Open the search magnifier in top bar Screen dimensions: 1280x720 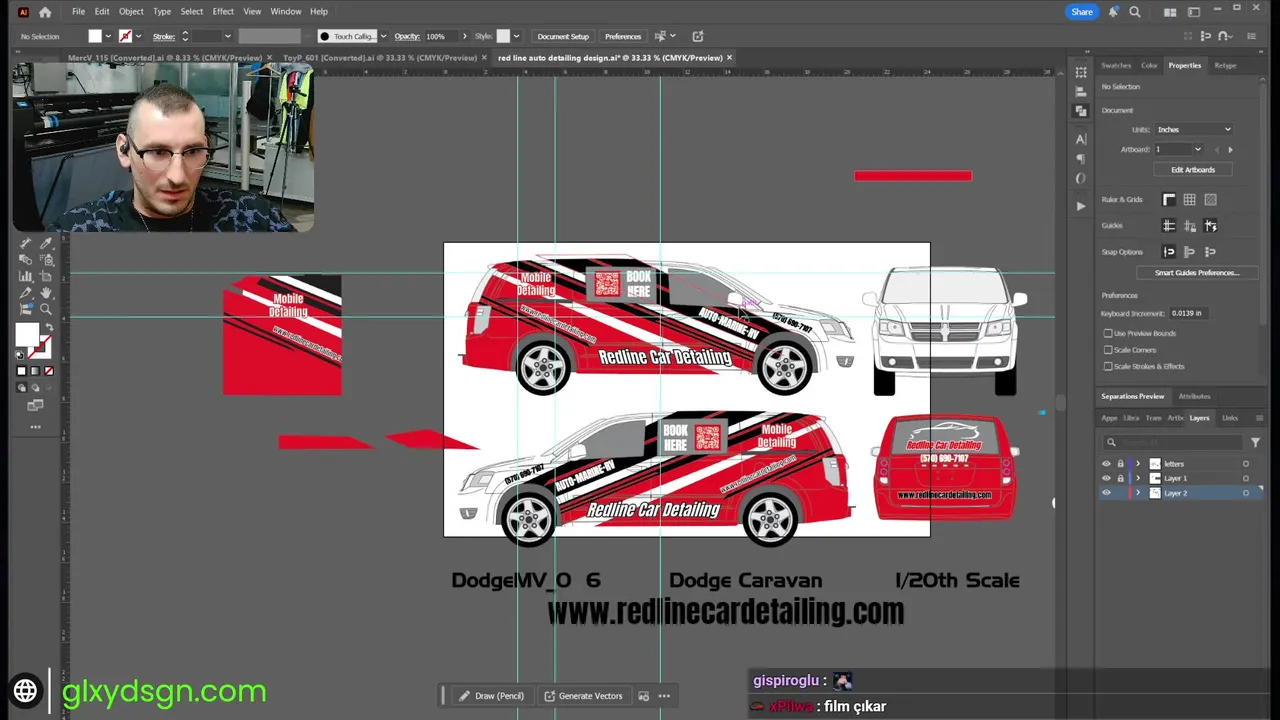[x=1135, y=12]
